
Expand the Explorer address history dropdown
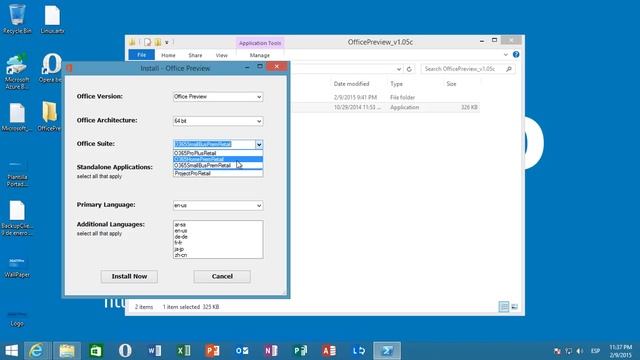[x=399, y=69]
